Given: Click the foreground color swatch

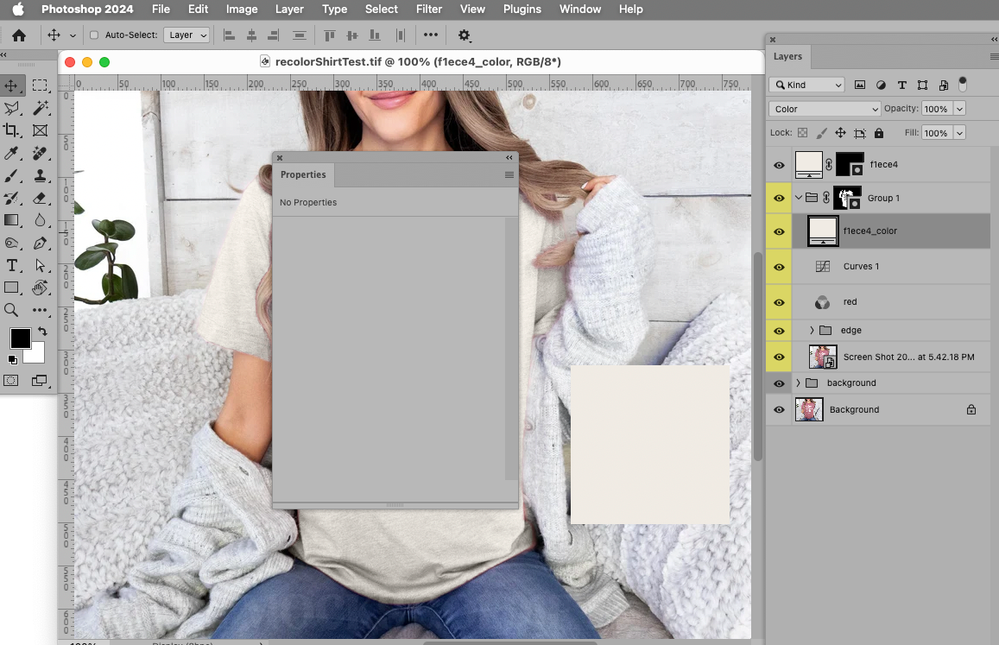Looking at the screenshot, I should 19,338.
